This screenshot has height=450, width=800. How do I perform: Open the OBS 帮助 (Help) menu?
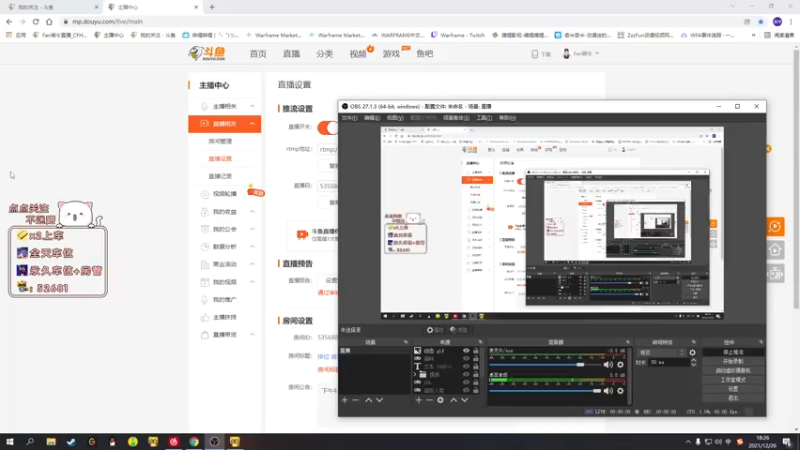[x=507, y=118]
